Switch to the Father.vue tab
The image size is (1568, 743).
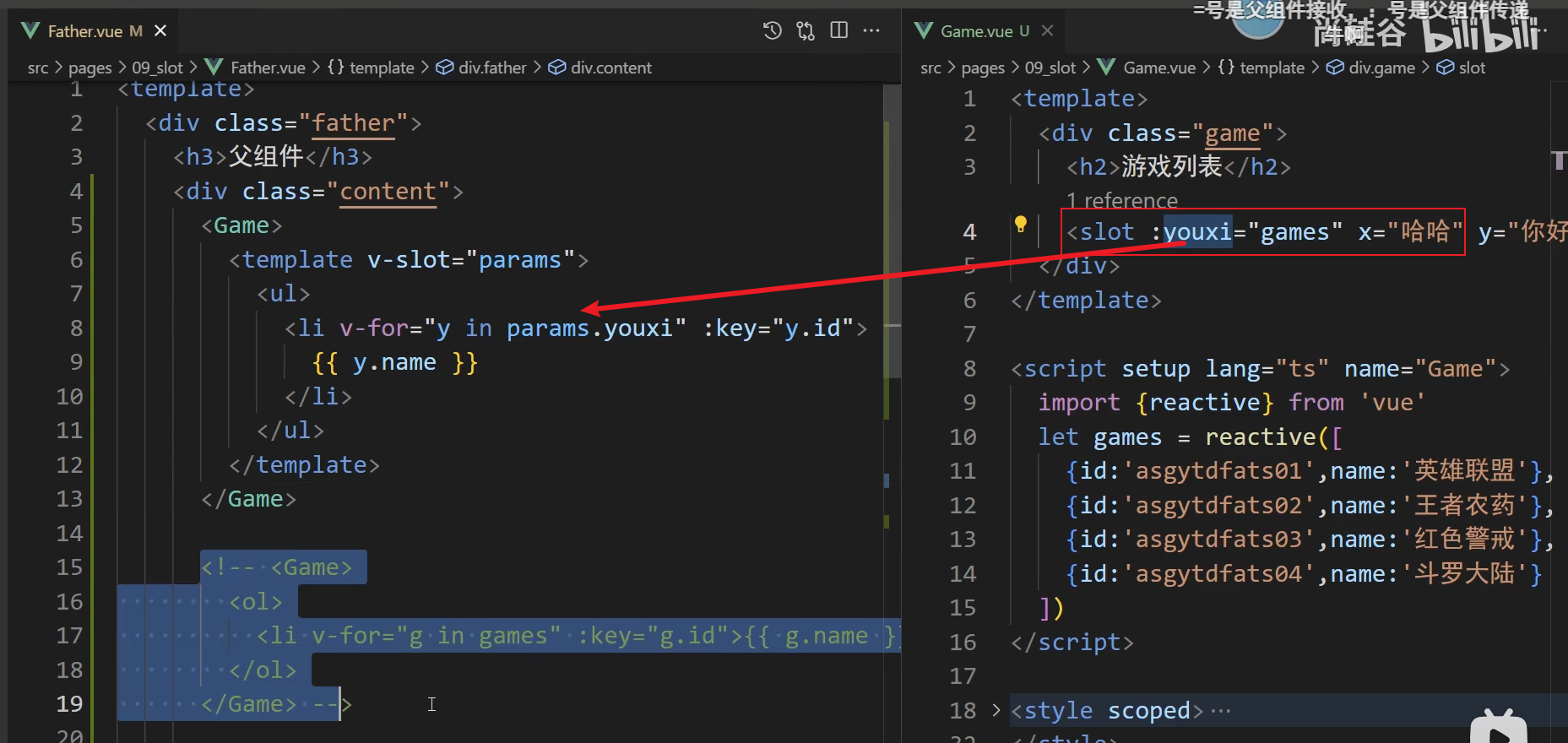tap(84, 31)
